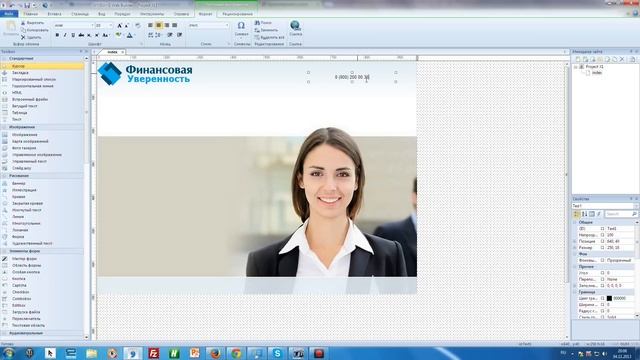
Task: Toggle underline formatting in the ribbon
Action: (x=73, y=36)
